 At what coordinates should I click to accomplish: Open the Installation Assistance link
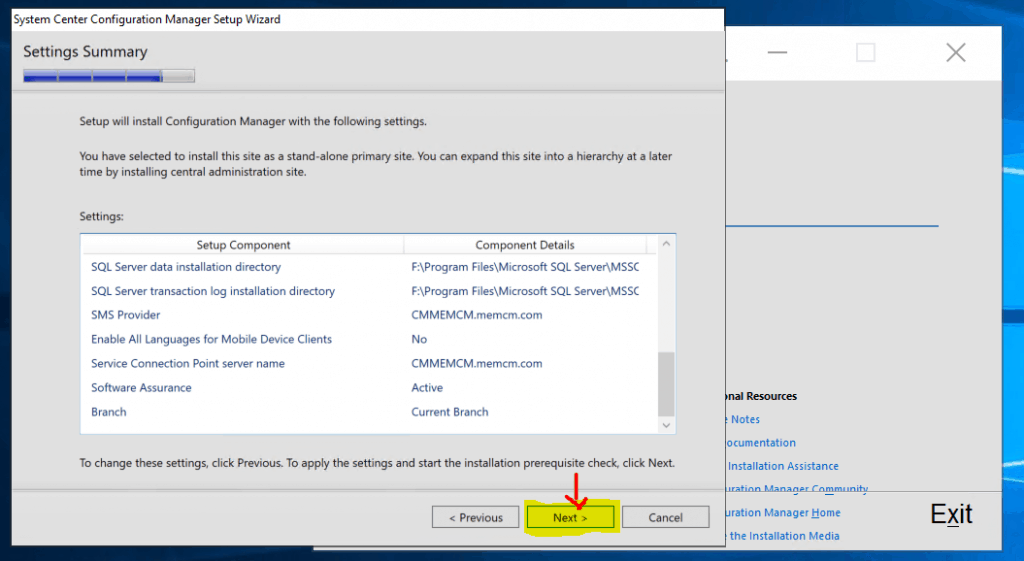[x=782, y=466]
